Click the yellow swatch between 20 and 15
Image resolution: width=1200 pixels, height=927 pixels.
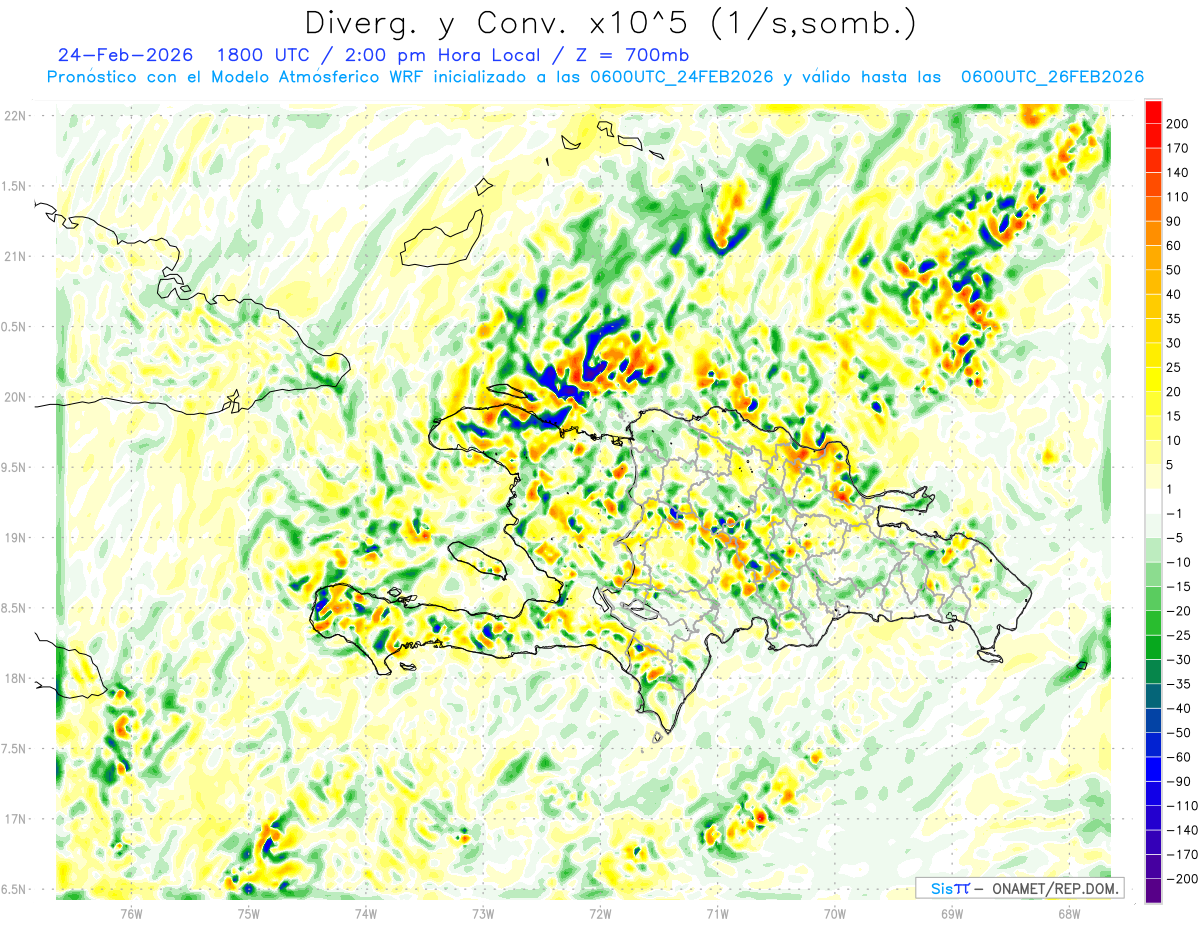click(x=1153, y=403)
